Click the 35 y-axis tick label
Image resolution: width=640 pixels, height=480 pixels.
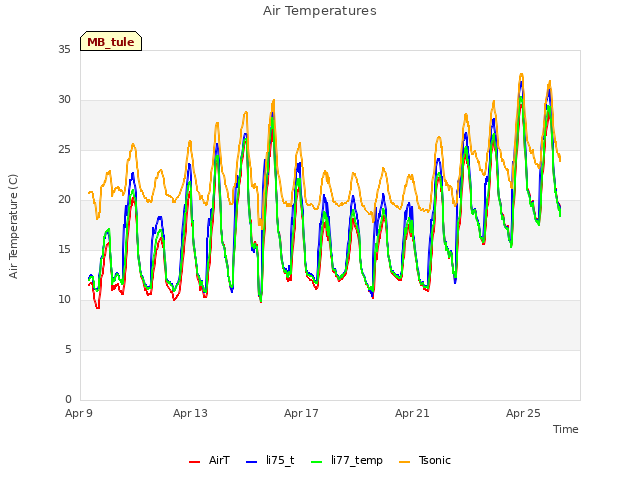coord(64,49)
